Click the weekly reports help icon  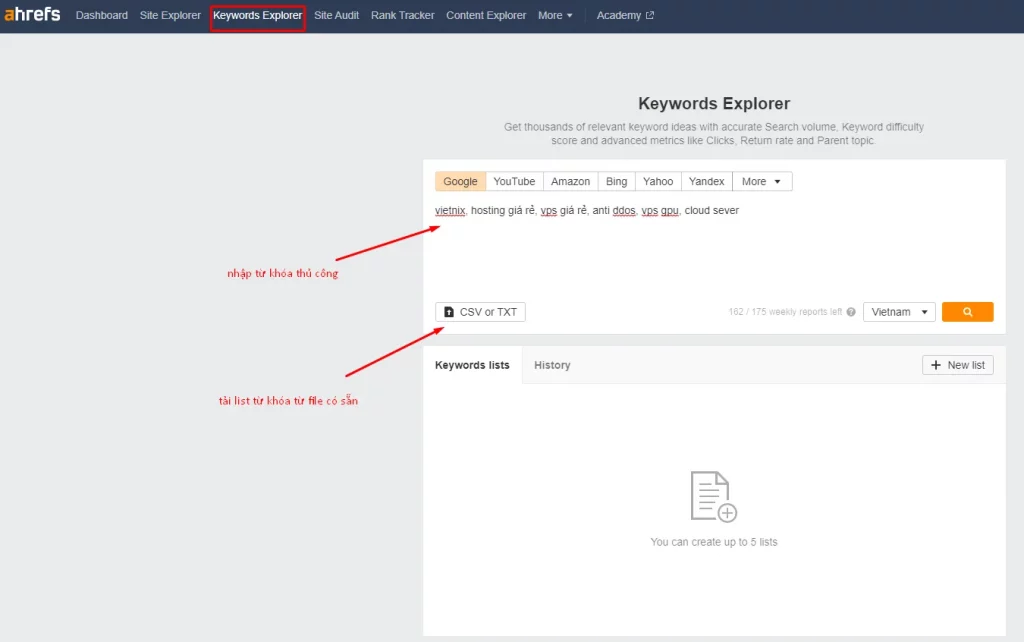[851, 312]
